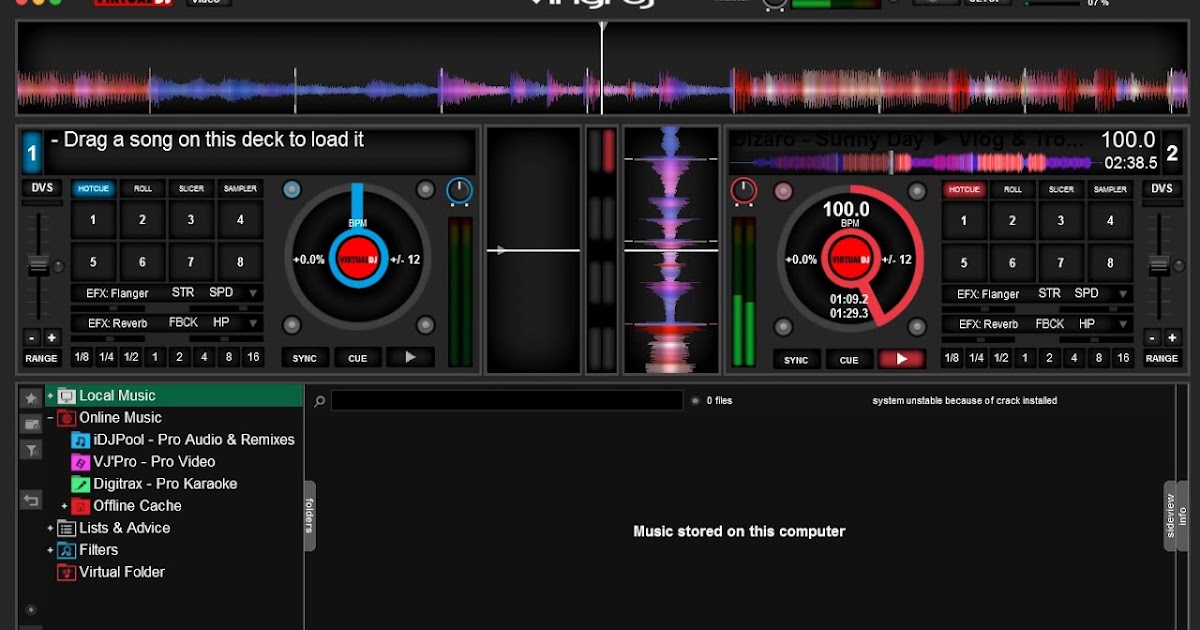Click the Digitrax green karaoke folder icon
This screenshot has height=630, width=1200.
(81, 484)
